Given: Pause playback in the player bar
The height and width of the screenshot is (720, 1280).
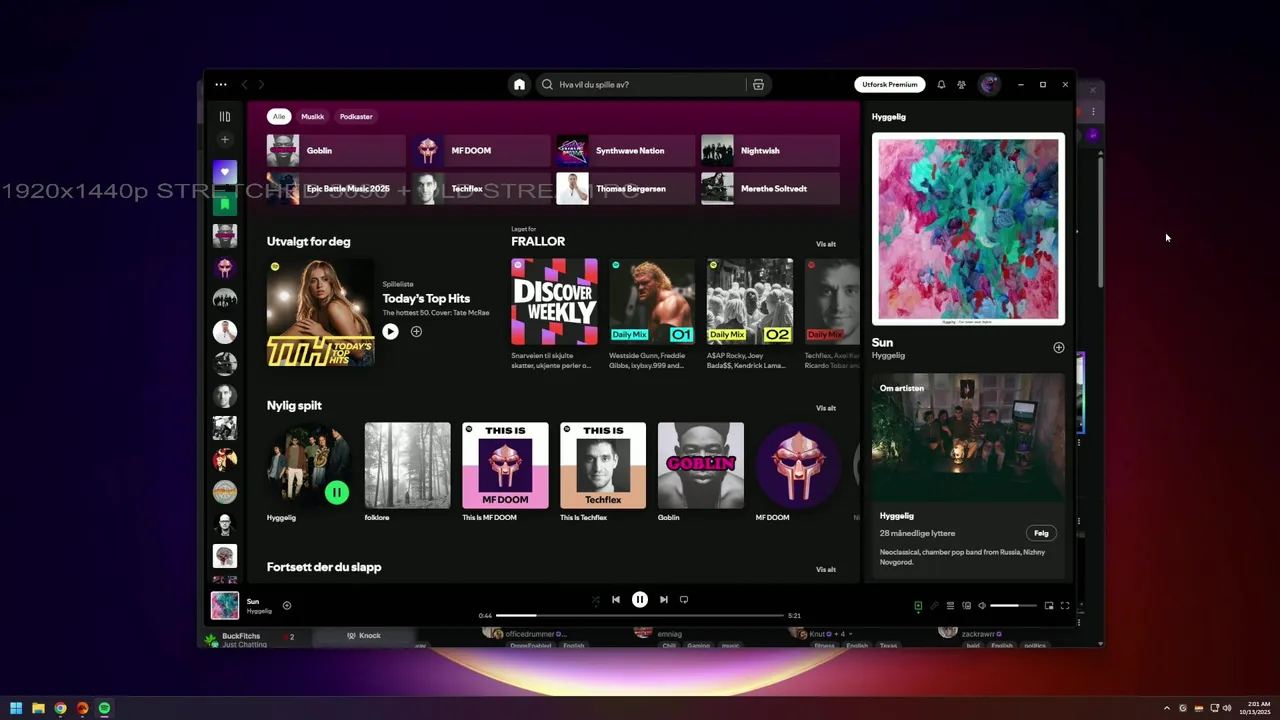Looking at the screenshot, I should pos(640,600).
